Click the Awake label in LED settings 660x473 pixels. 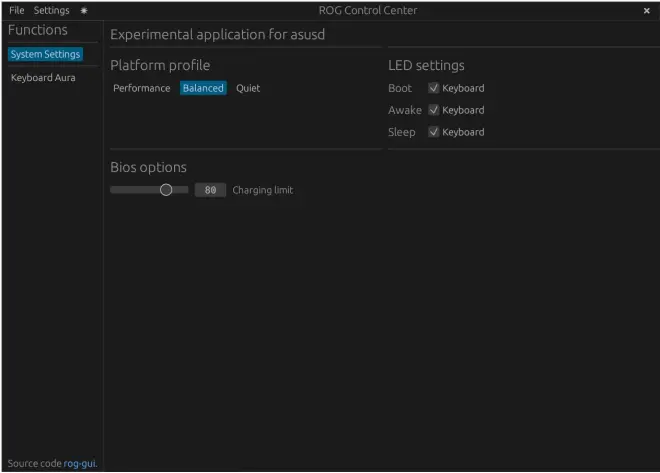click(405, 110)
